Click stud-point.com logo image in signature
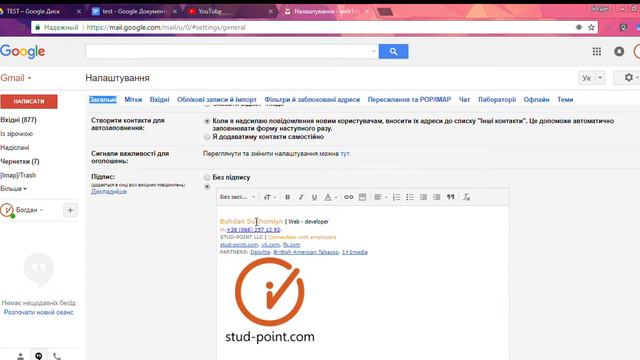The height and width of the screenshot is (360, 640). (x=270, y=300)
